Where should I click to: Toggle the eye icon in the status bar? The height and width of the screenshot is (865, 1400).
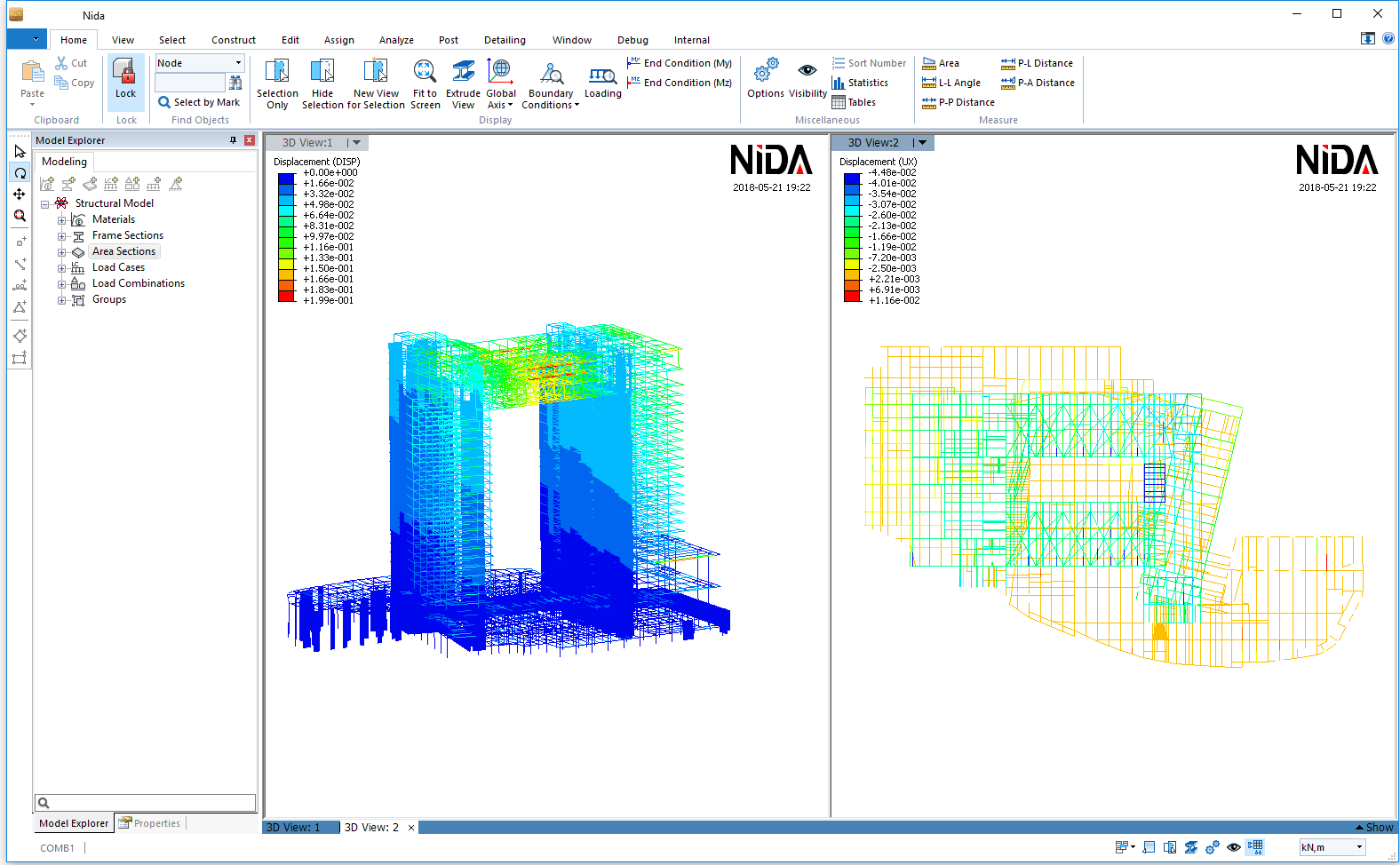click(1234, 847)
